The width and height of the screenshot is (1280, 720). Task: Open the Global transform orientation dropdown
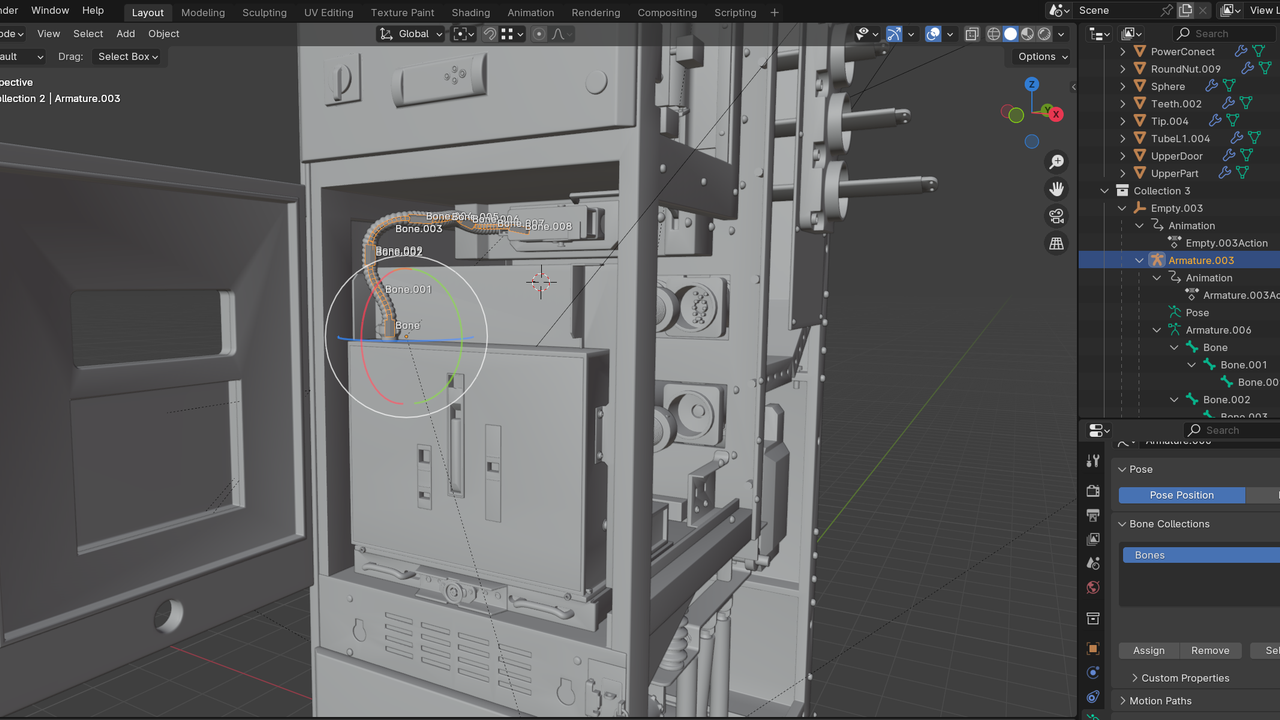tap(410, 33)
